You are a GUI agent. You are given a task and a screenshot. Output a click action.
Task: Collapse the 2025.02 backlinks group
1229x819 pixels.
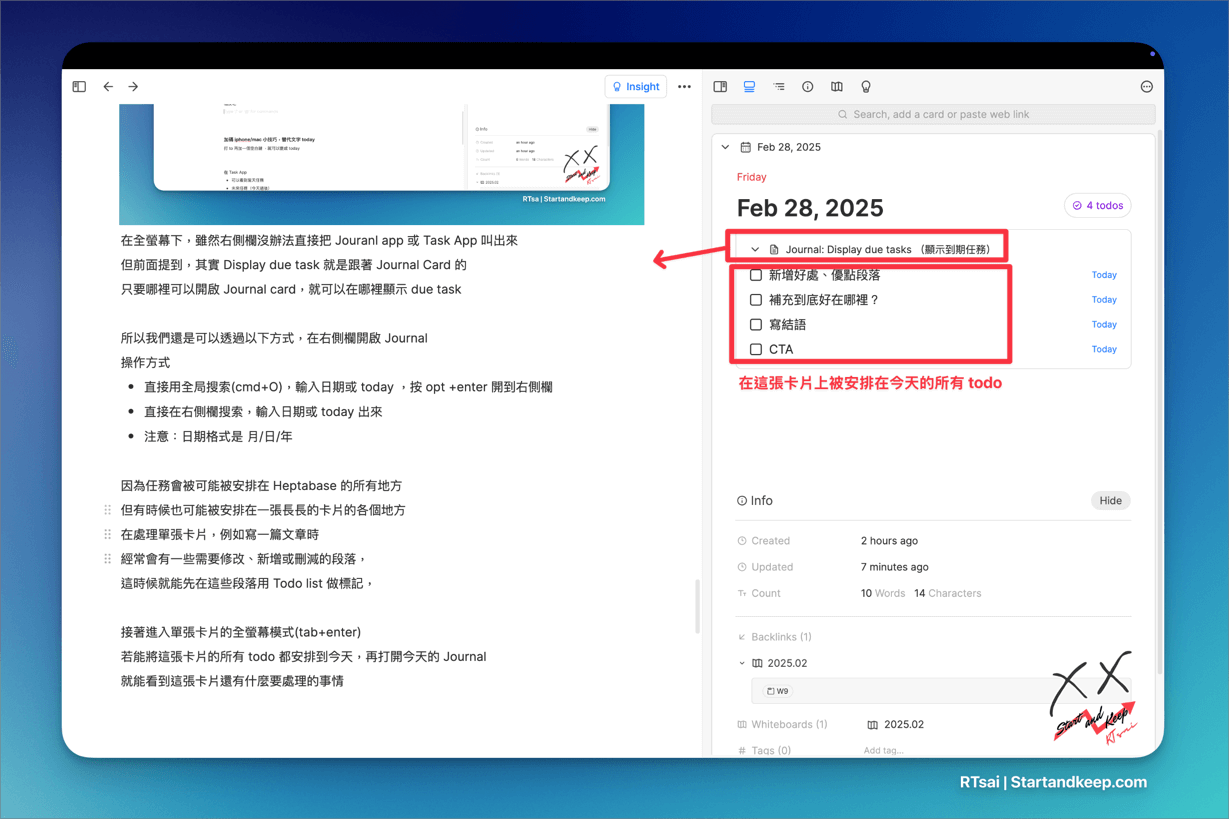pos(742,663)
